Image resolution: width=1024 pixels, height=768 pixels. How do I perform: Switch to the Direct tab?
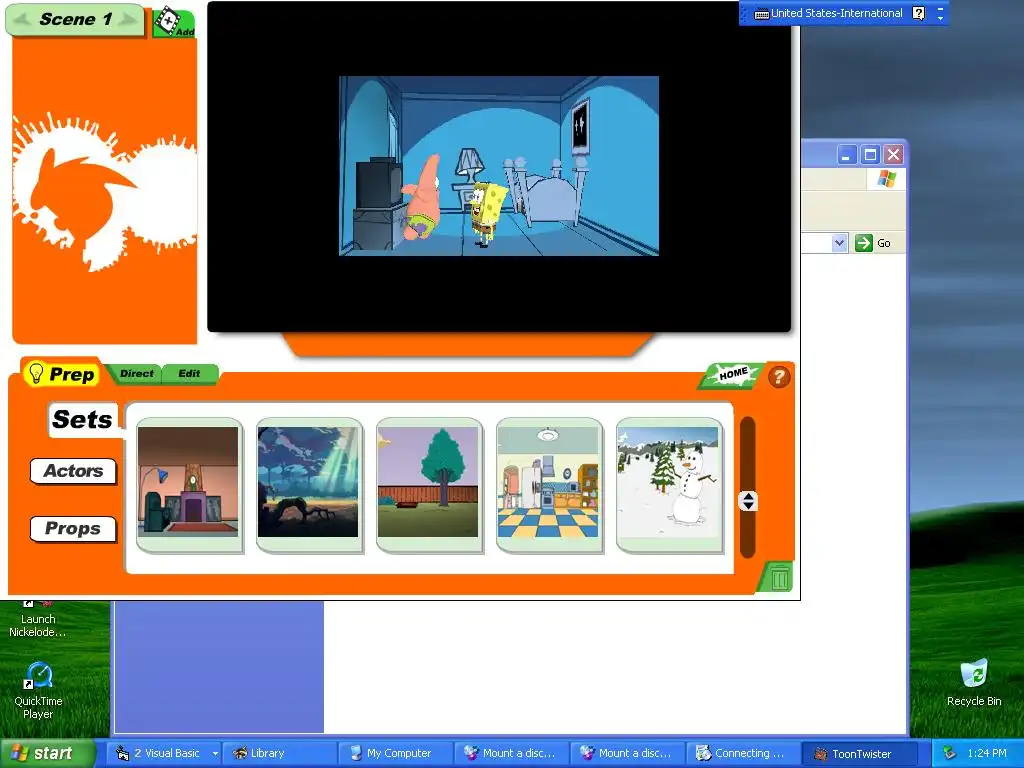[x=136, y=374]
